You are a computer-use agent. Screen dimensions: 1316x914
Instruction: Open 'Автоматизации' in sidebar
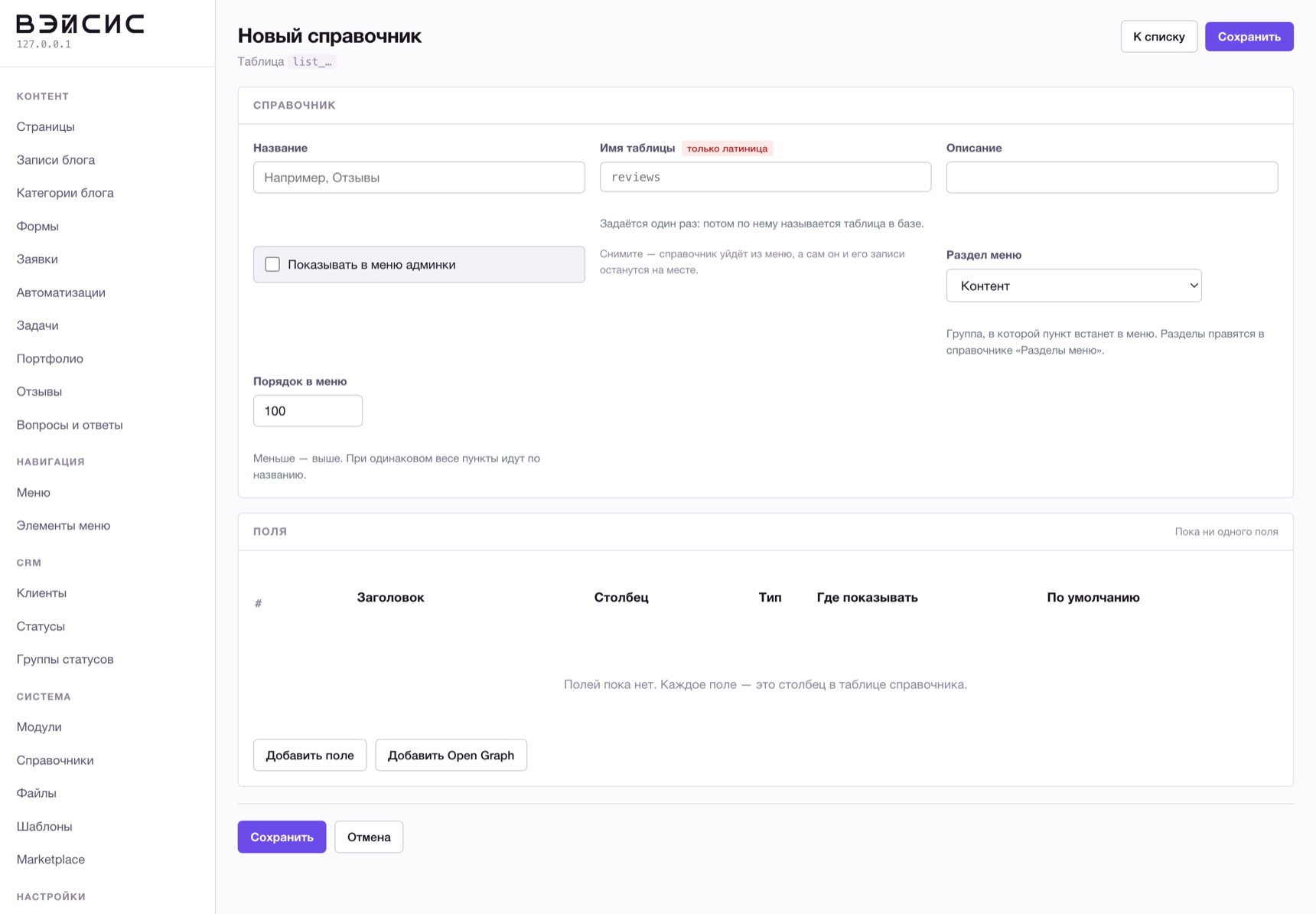(x=61, y=292)
